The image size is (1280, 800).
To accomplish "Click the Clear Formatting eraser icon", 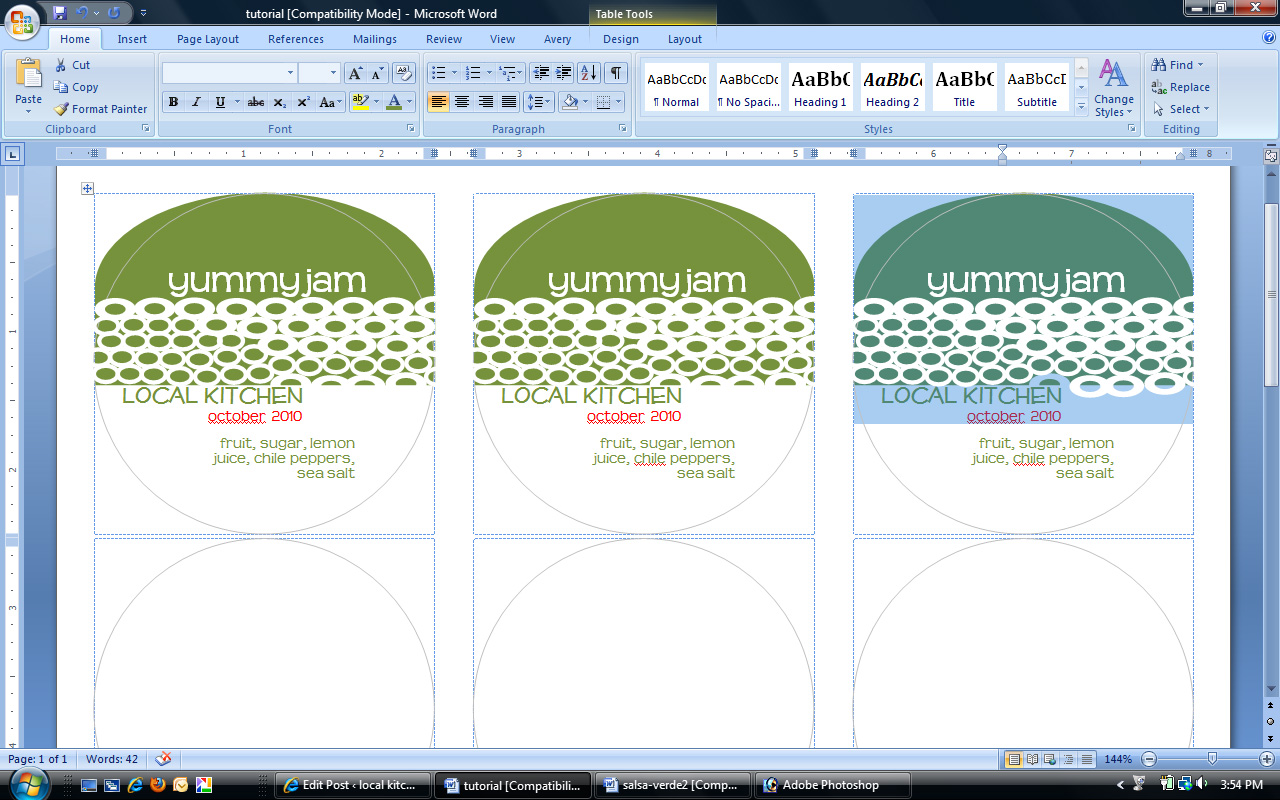I will coord(404,73).
